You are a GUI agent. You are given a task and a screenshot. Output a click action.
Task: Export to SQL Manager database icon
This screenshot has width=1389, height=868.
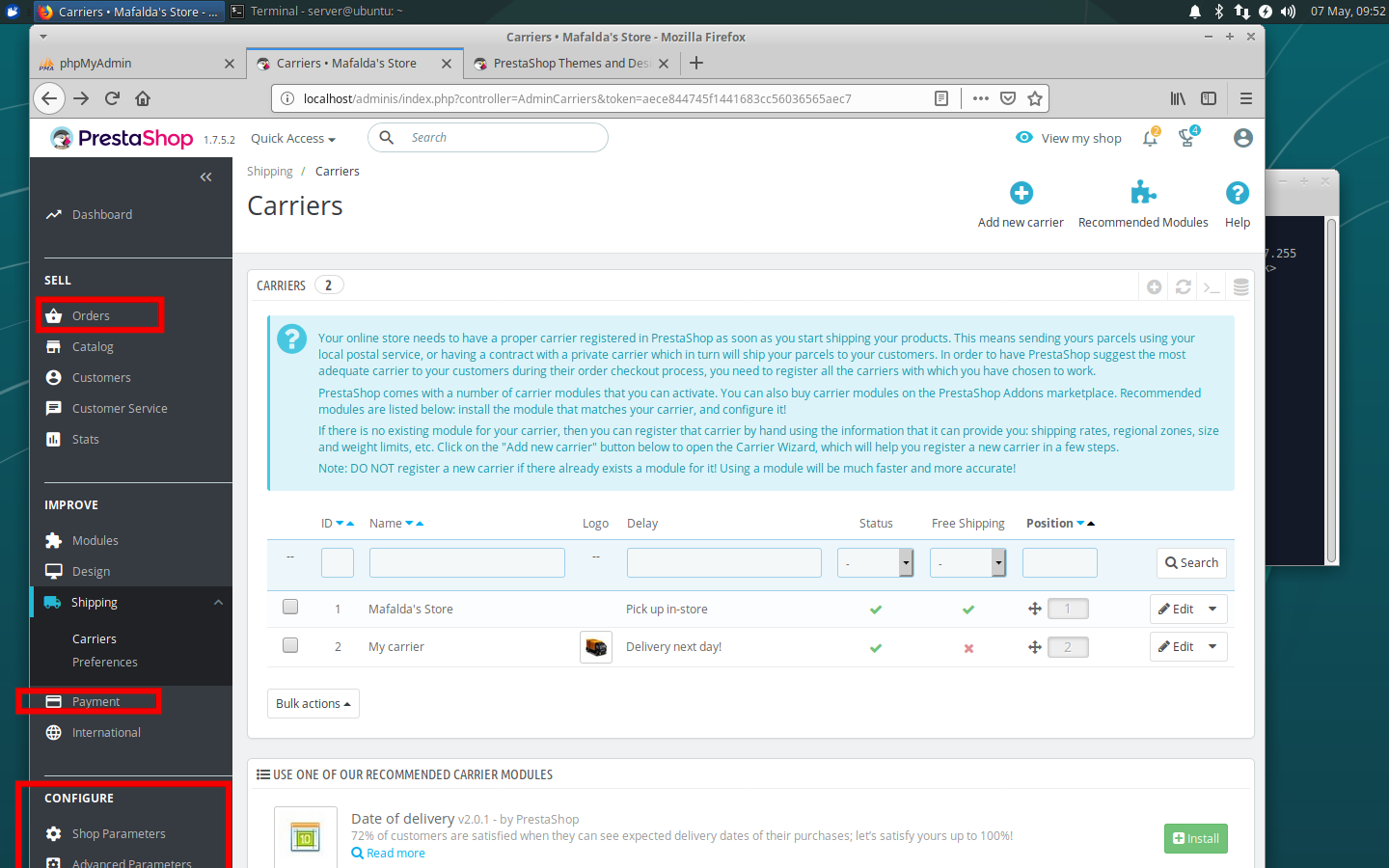1241,286
